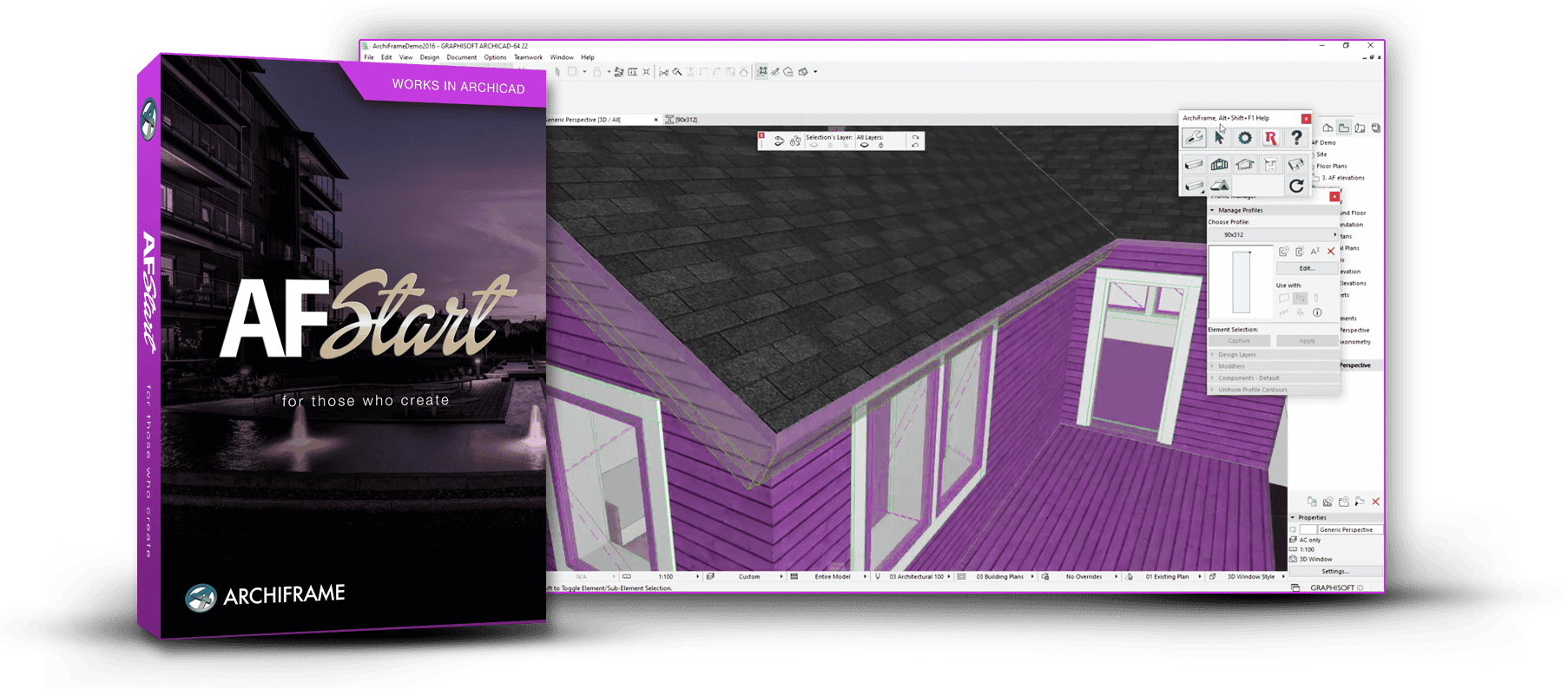Screen dimensions: 1568x689
Task: Open the Teamwork menu
Action: pos(528,57)
